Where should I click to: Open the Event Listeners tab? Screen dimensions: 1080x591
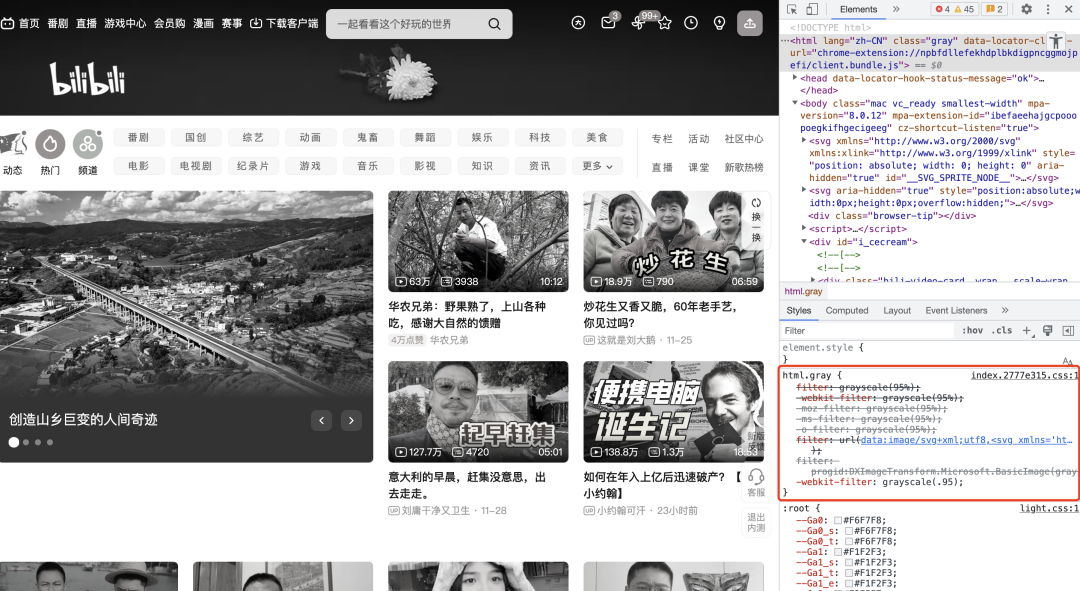coord(956,310)
